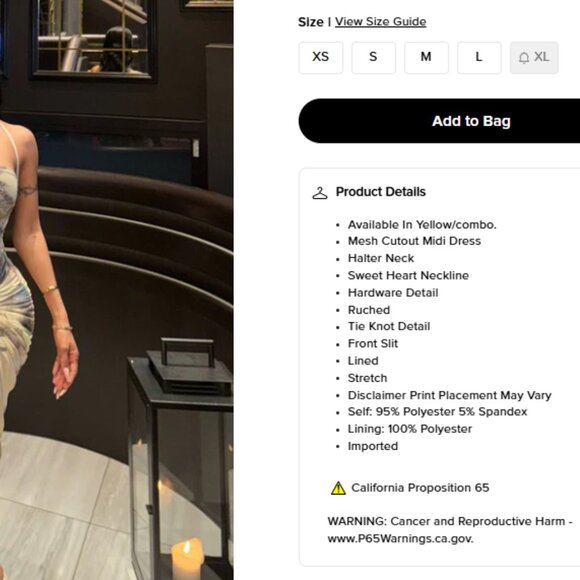Choose size S
The height and width of the screenshot is (580, 580).
[x=374, y=58]
